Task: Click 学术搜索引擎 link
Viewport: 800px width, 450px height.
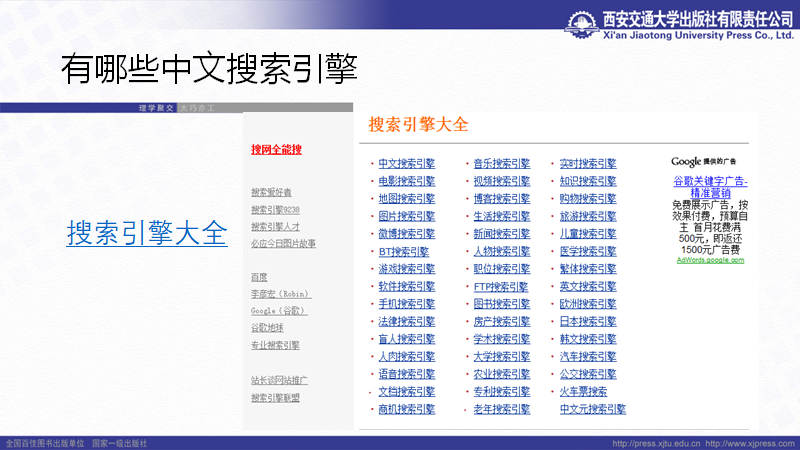Action: click(x=502, y=339)
